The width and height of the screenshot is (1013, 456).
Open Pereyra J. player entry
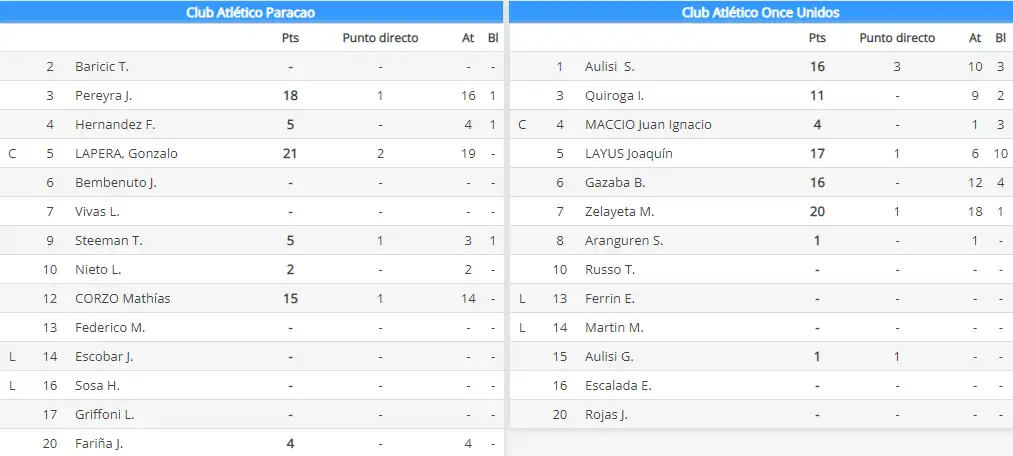pos(103,96)
